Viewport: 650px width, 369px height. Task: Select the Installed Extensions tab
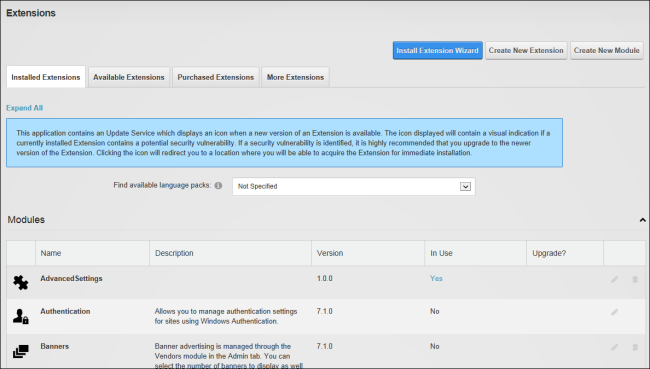pyautogui.click(x=46, y=77)
